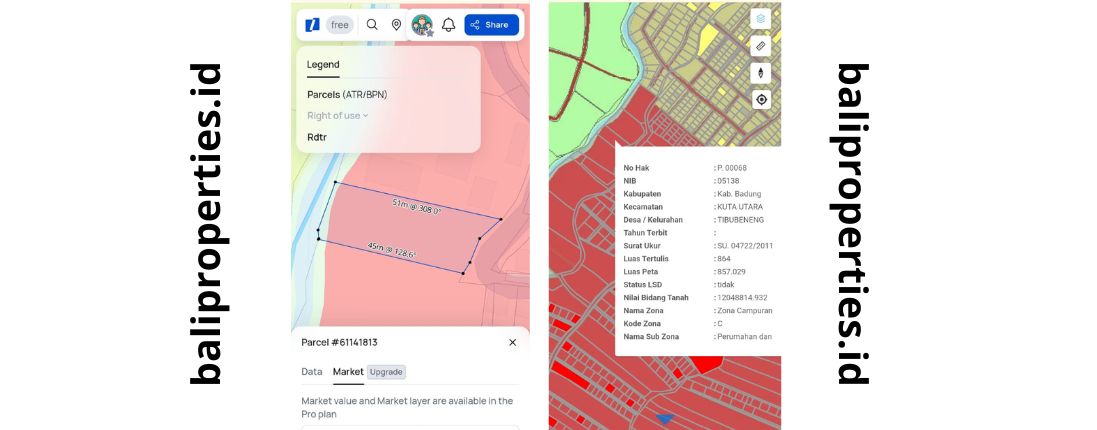
Task: Select the ruler measurement tool
Action: tap(761, 46)
